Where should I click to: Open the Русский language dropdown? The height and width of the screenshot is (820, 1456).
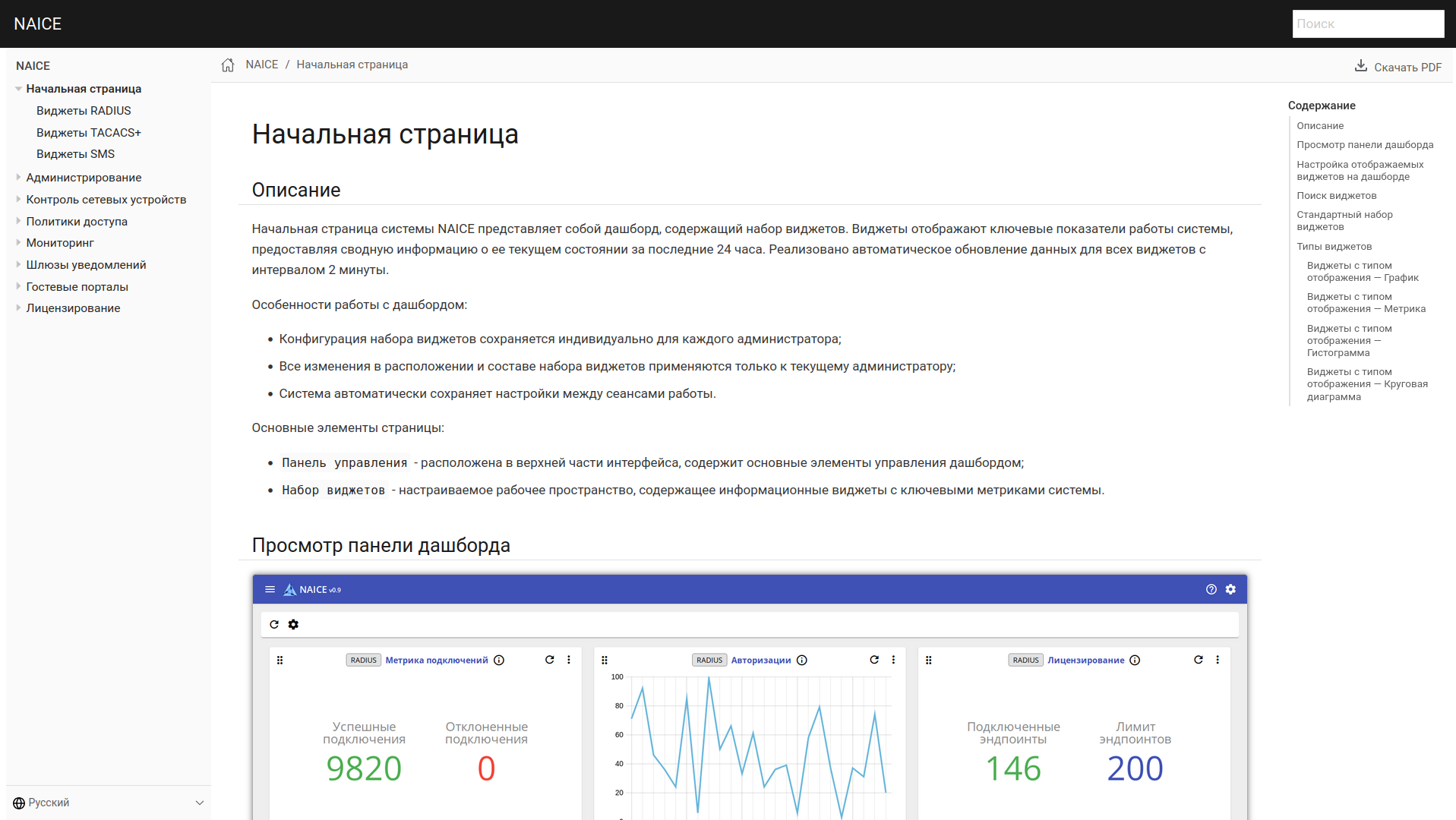coord(109,803)
